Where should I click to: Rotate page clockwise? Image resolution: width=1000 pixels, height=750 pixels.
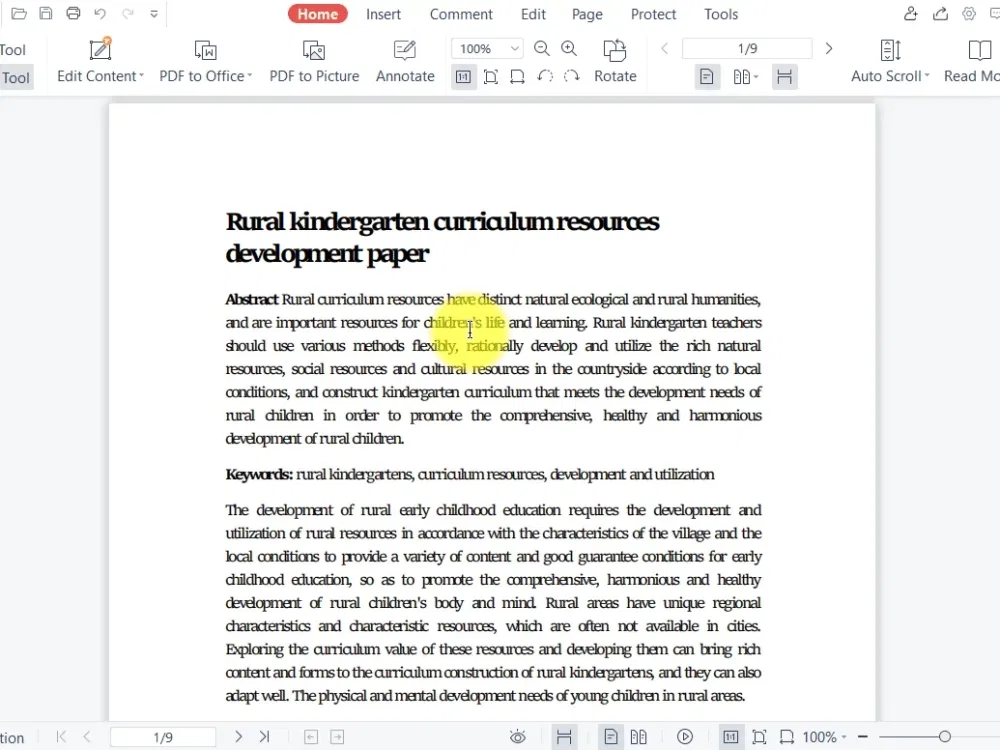coord(571,77)
